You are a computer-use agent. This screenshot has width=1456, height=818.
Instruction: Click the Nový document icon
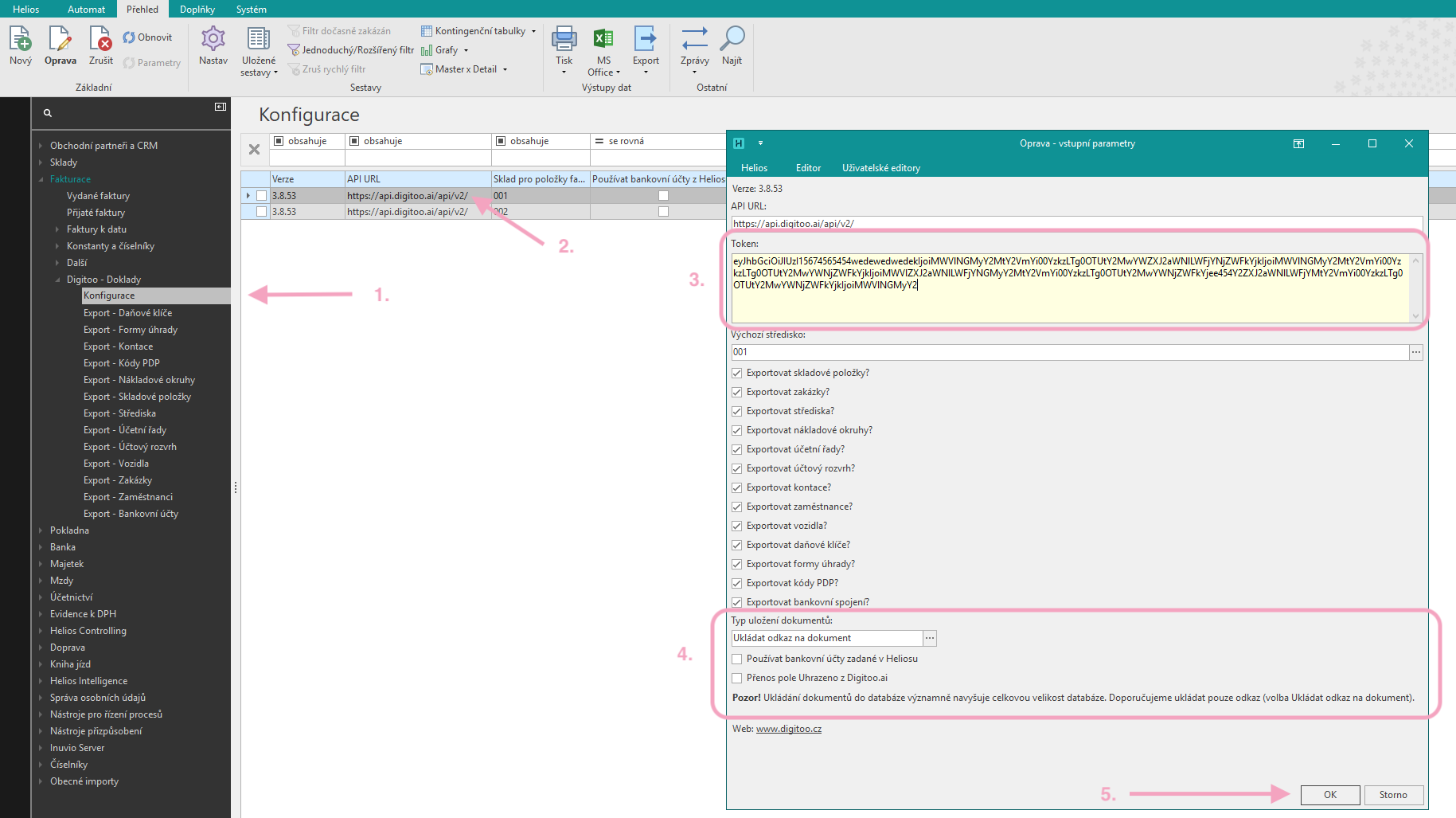[x=21, y=38]
